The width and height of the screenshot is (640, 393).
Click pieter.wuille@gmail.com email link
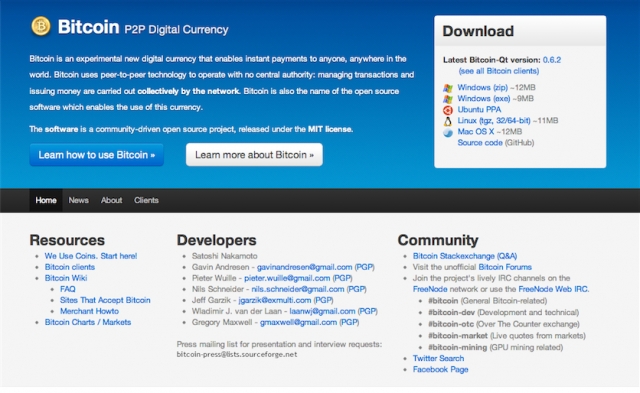287,278
